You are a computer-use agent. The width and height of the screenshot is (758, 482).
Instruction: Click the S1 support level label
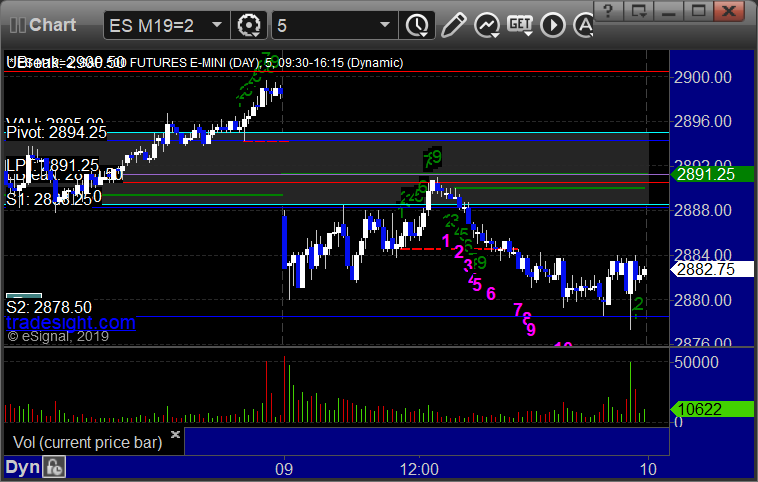[x=48, y=199]
